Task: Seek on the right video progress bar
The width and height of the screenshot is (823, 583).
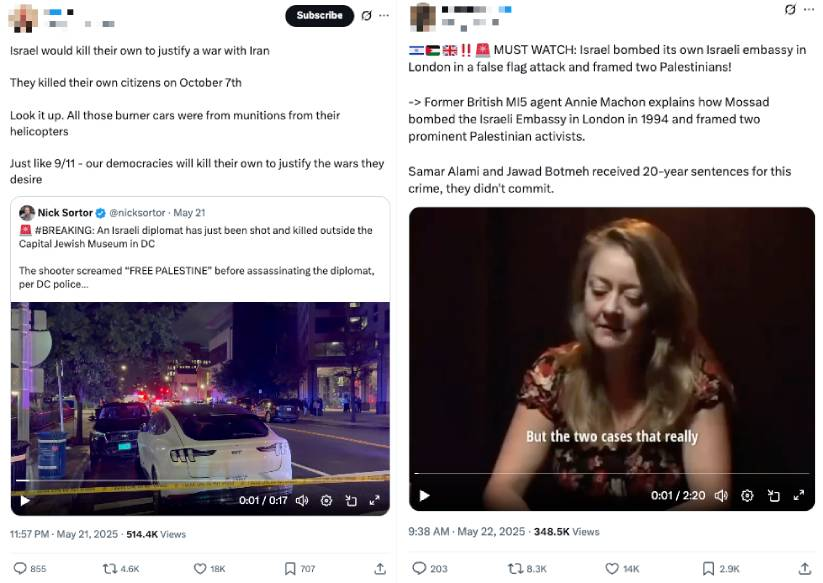Action: coord(611,473)
